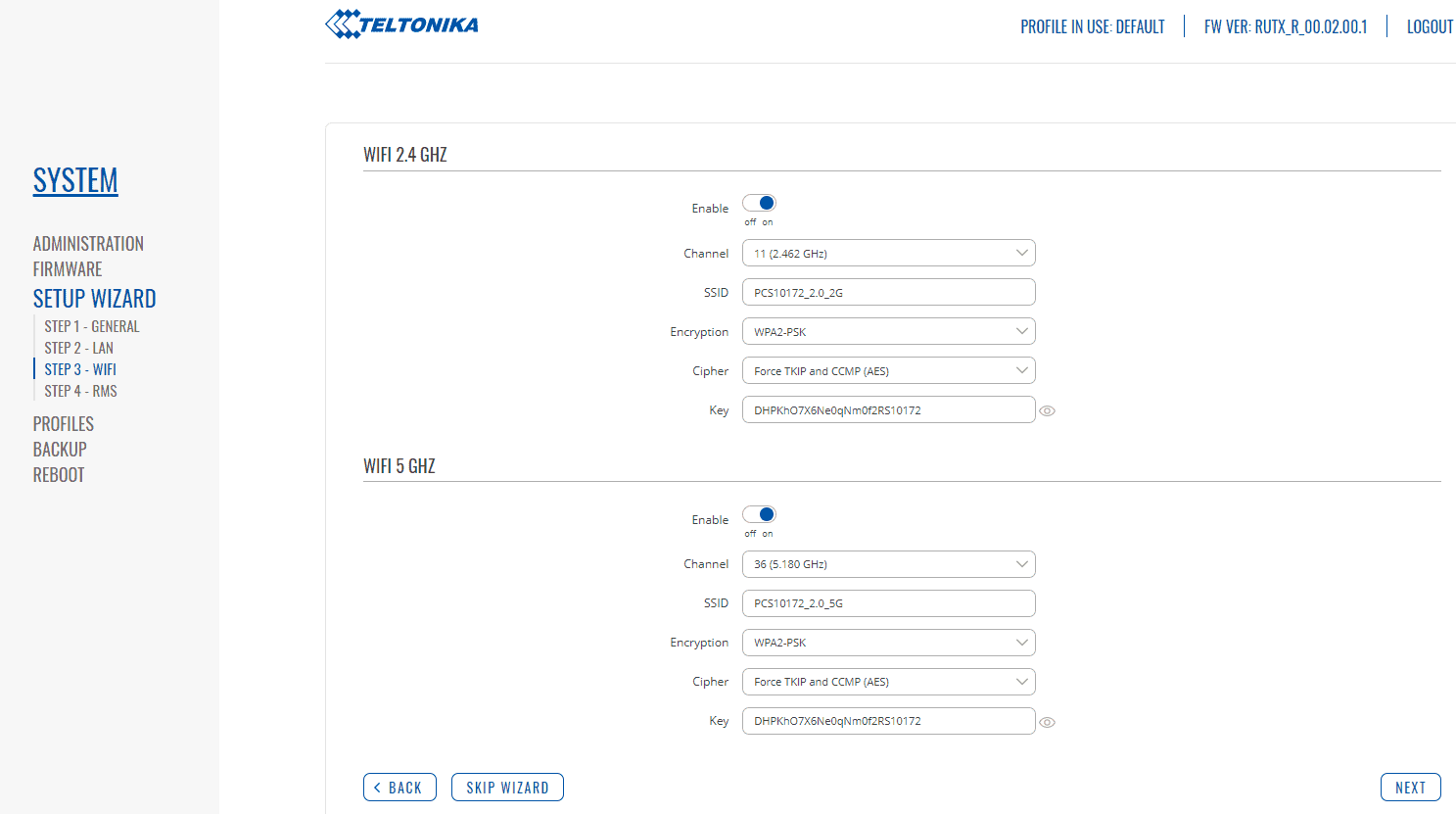
Task: Click the 2.4 GHz SSID field
Action: tap(888, 293)
